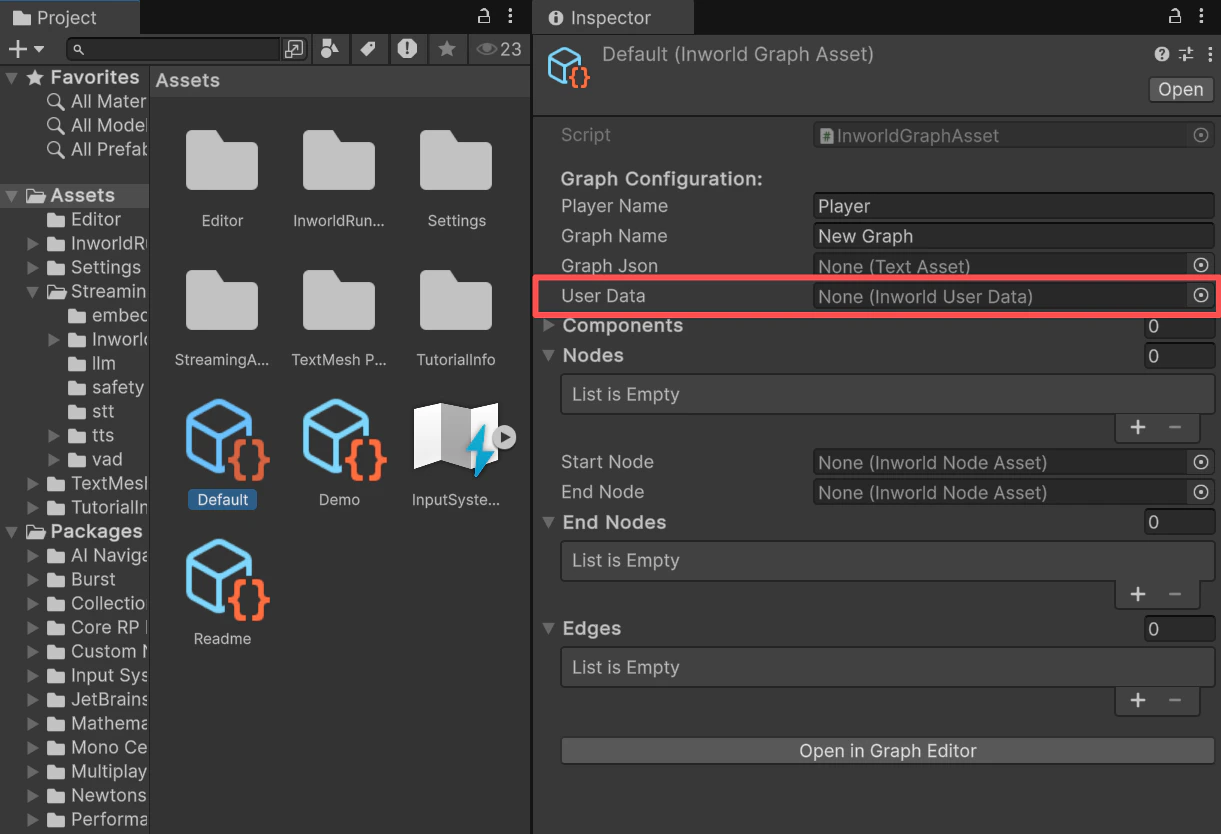Click the Player Name input field
Image resolution: width=1221 pixels, height=834 pixels.
1014,206
